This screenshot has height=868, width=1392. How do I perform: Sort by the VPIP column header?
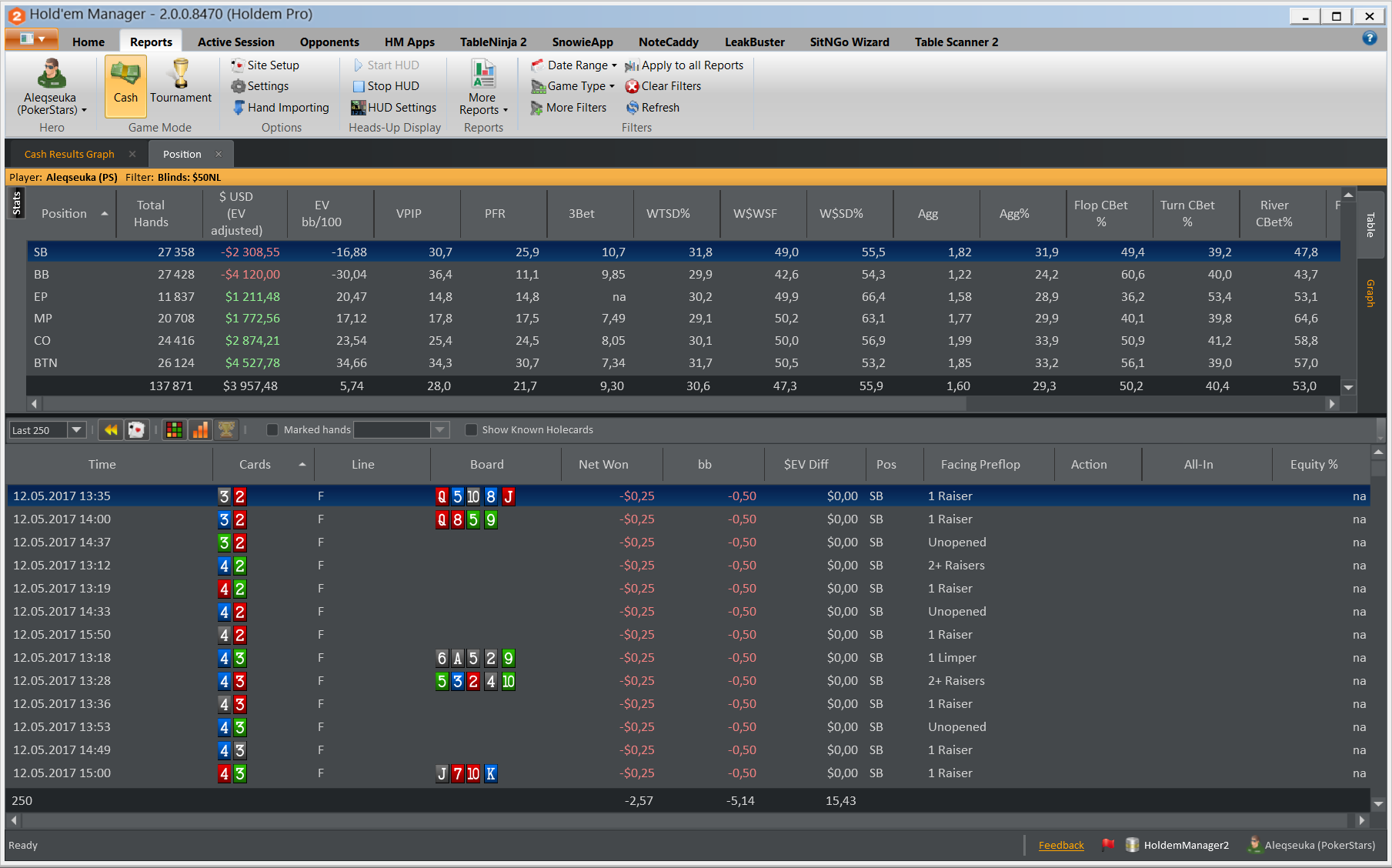point(417,214)
